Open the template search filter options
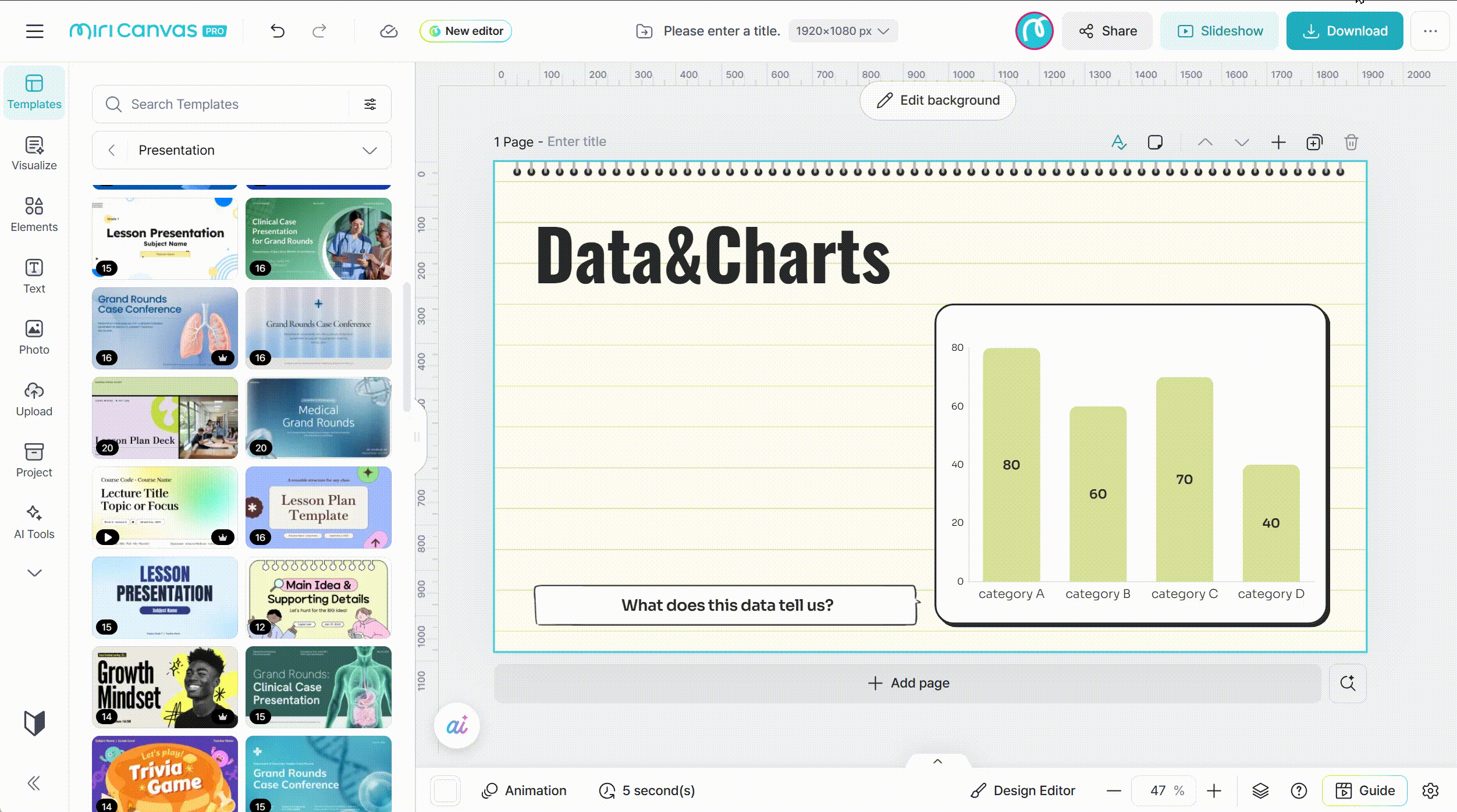The width and height of the screenshot is (1457, 812). [370, 104]
